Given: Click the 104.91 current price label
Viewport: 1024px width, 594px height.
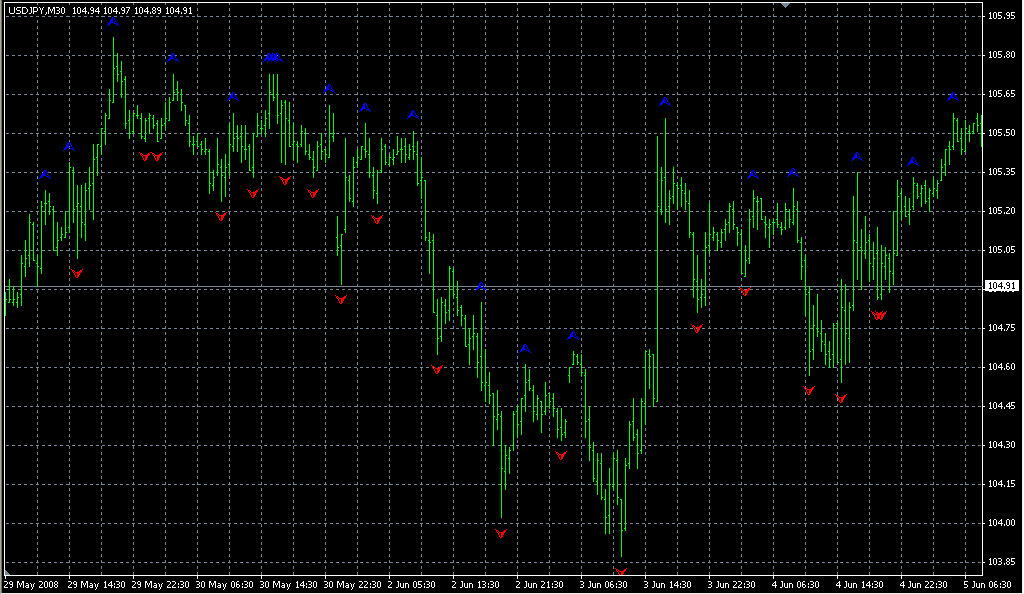Looking at the screenshot, I should [1001, 287].
